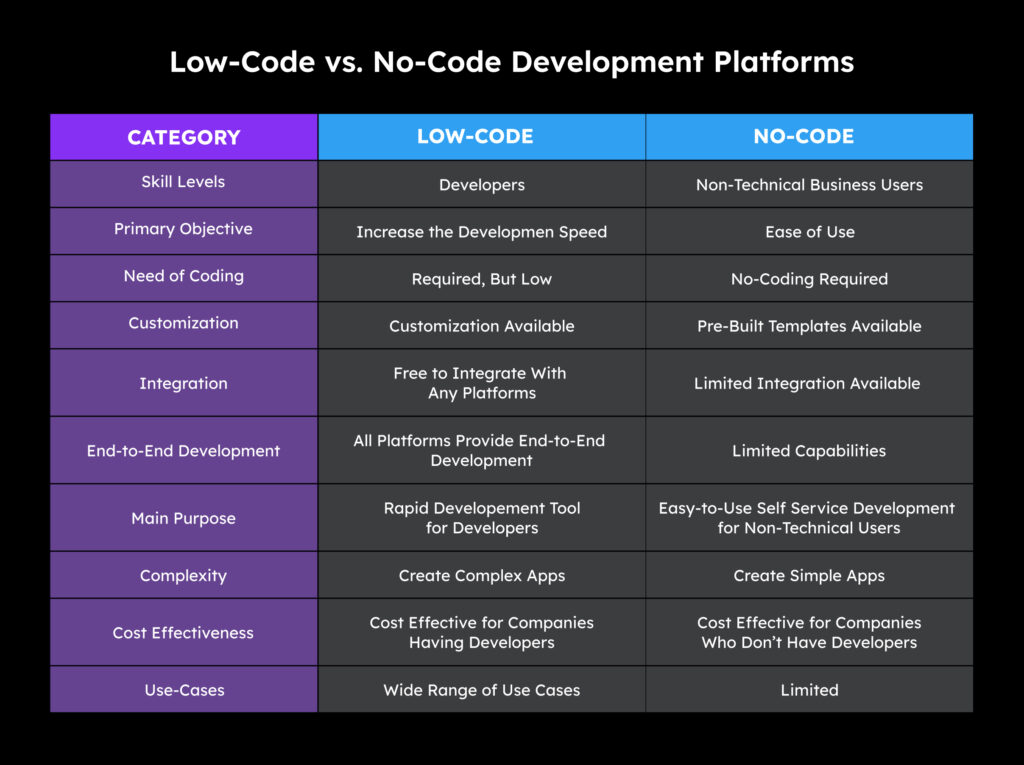Select the LOW-CODE column header
The height and width of the screenshot is (765, 1024).
(482, 137)
